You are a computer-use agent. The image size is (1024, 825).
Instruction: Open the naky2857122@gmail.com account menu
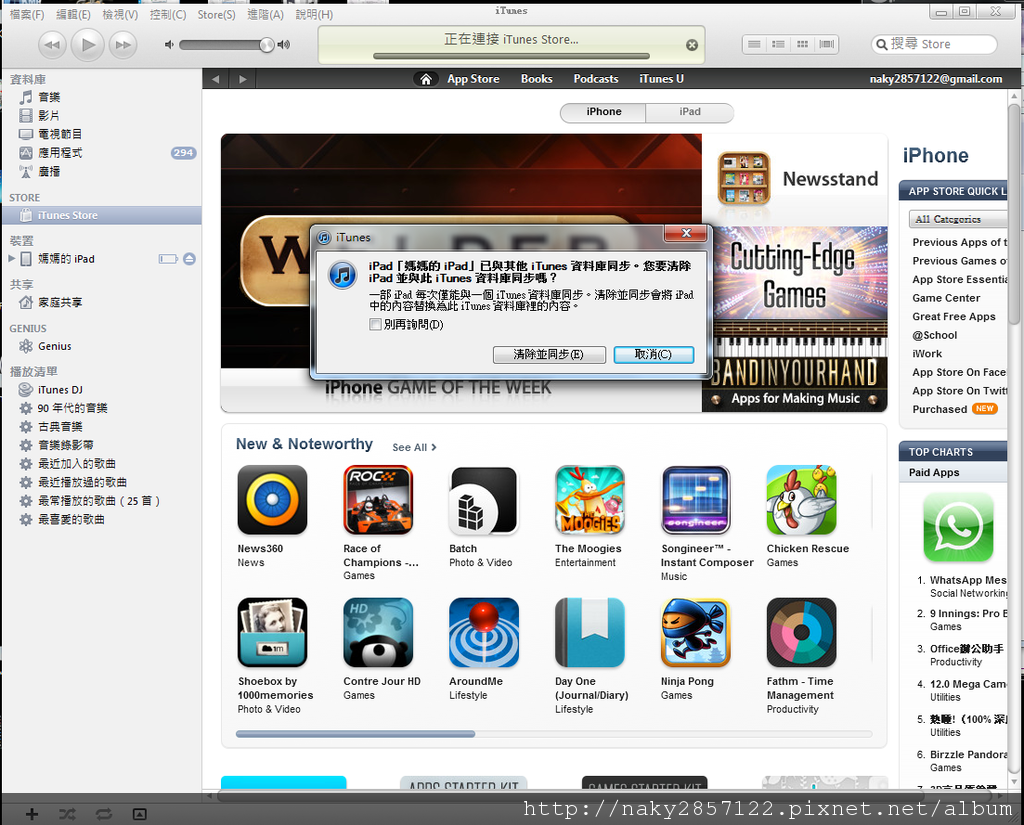[x=935, y=79]
